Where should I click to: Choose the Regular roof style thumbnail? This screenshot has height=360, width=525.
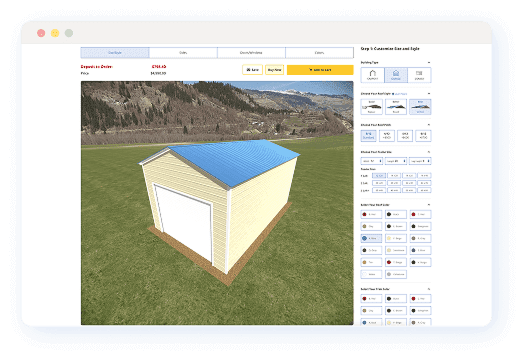tap(372, 107)
